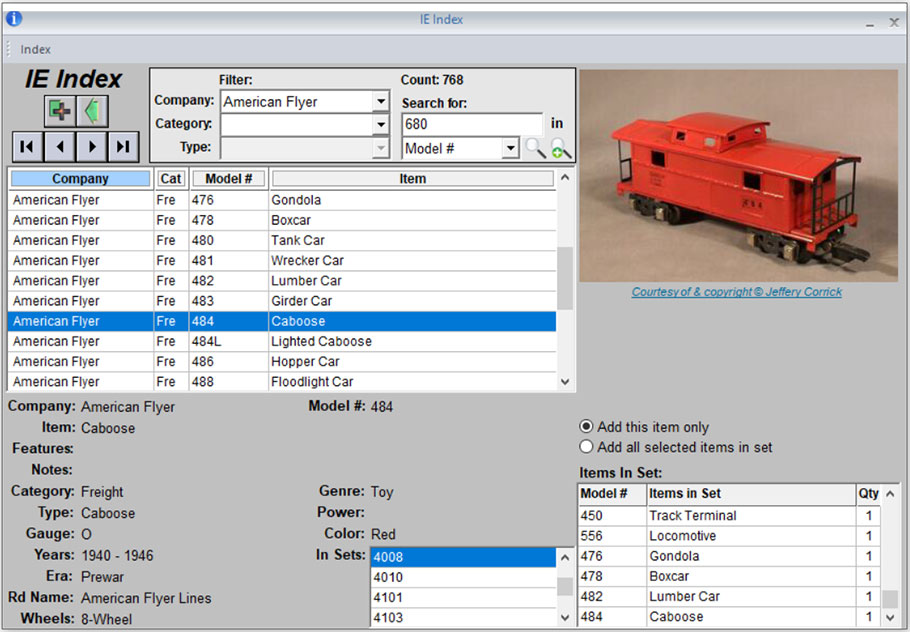Viewport: 910px width, 632px height.
Task: Open the Index menu
Action: coord(35,49)
